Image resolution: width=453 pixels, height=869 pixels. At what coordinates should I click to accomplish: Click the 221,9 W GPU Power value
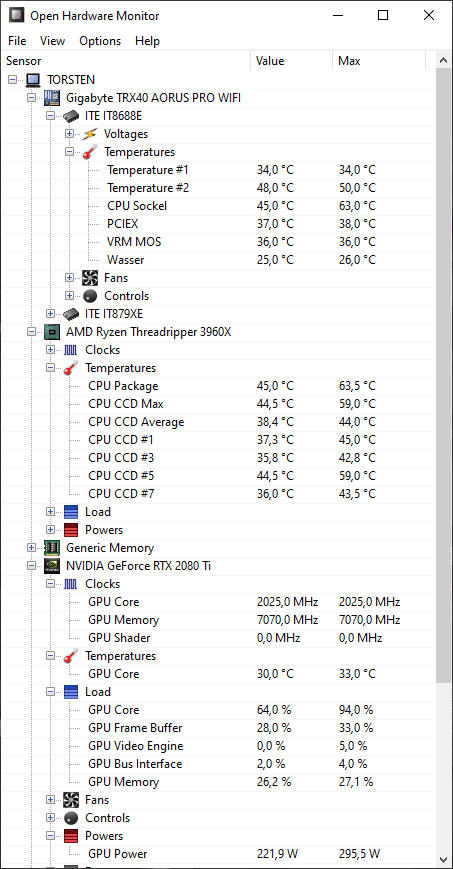(277, 854)
